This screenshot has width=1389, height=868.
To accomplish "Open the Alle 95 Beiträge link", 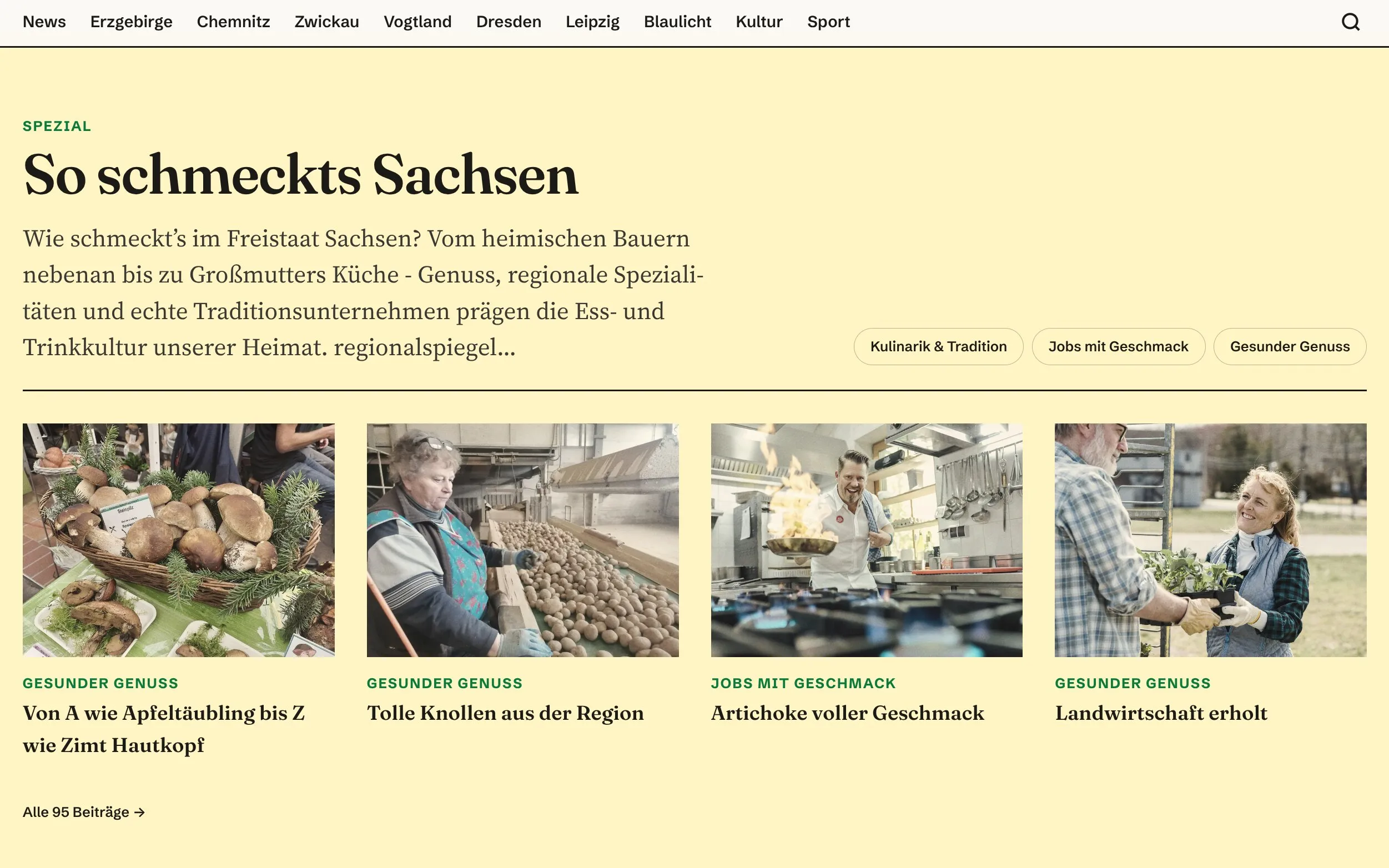I will click(x=84, y=812).
